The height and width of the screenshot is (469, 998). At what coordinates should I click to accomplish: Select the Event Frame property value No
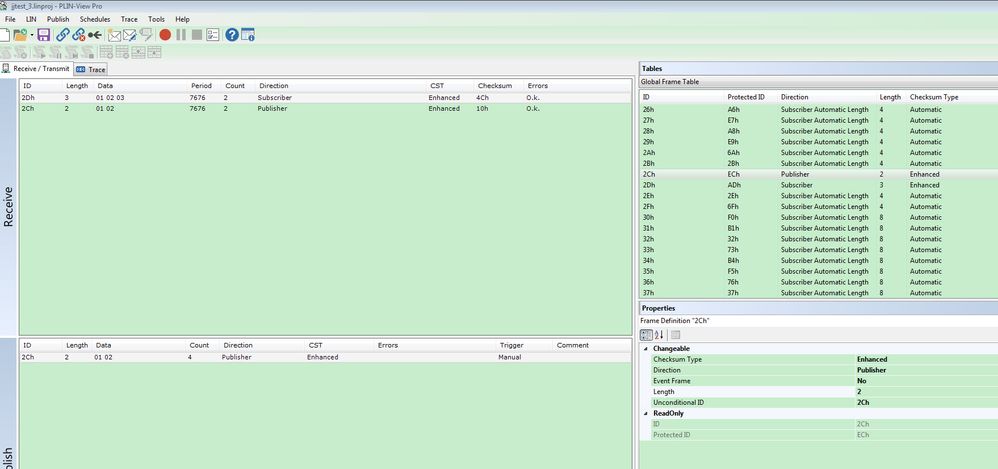pos(861,381)
